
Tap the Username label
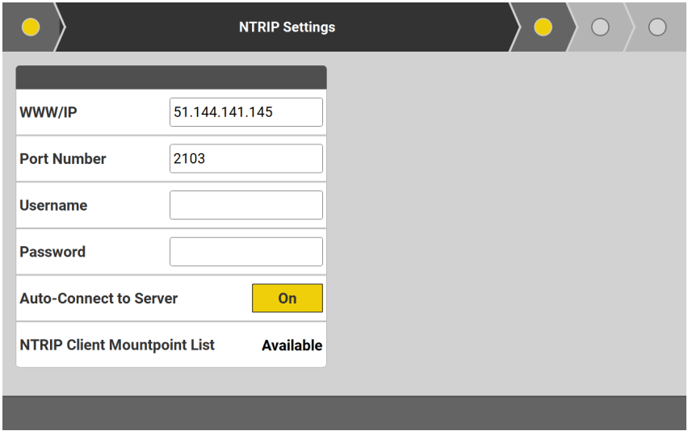tap(53, 205)
